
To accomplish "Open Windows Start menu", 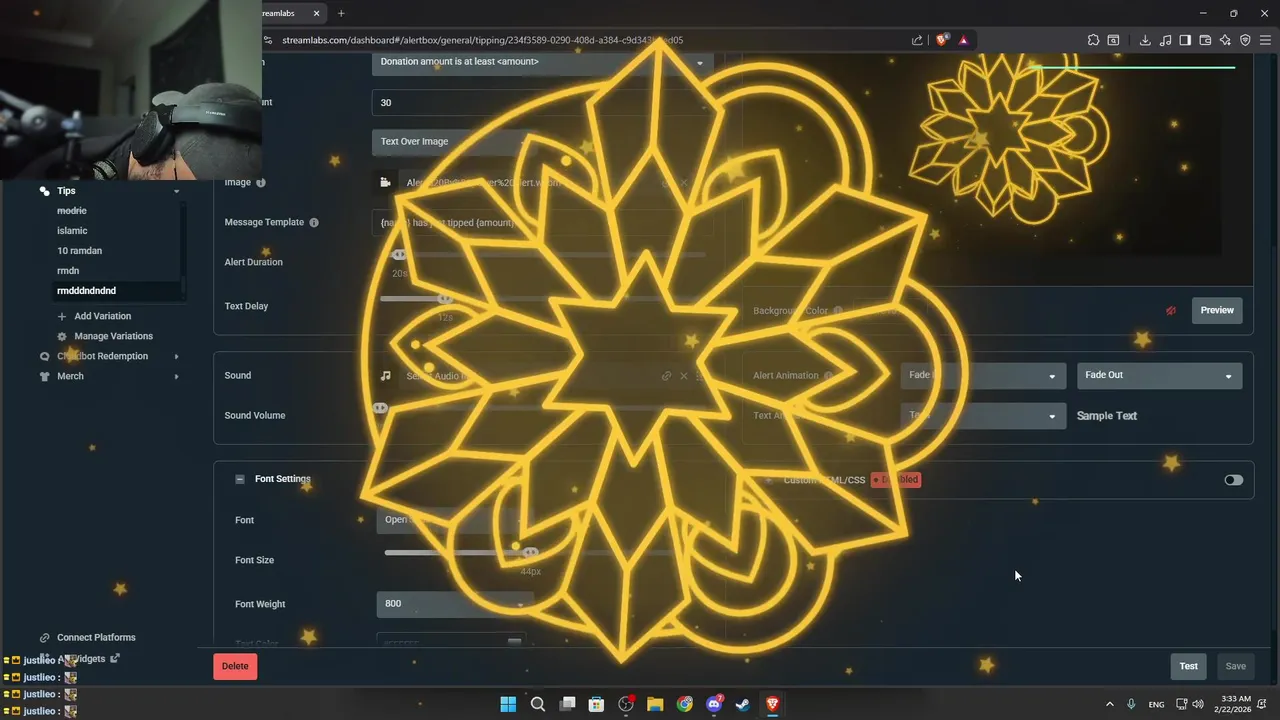I will (508, 704).
